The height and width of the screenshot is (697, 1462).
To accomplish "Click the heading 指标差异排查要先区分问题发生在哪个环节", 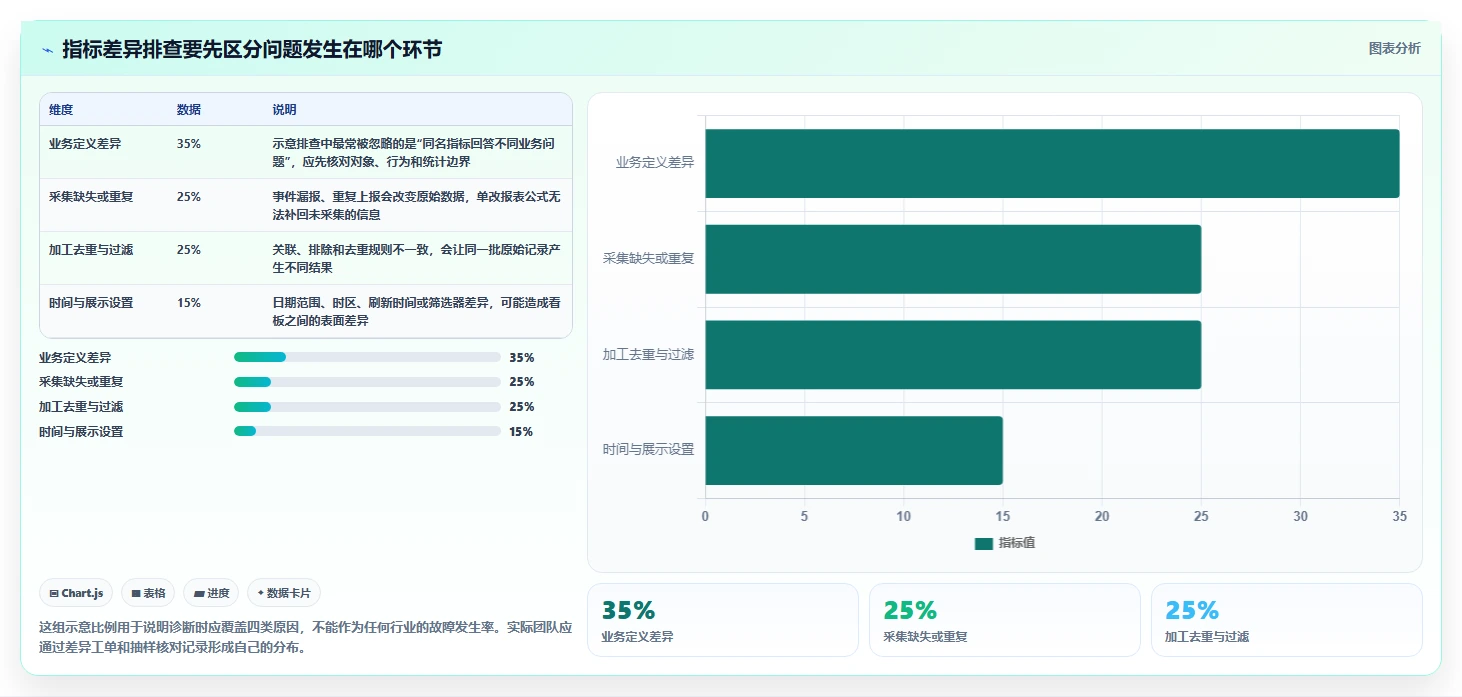I will pos(252,50).
